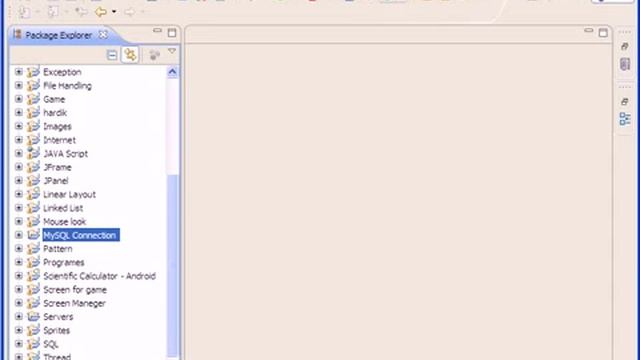Click the Package Explorer vertical scrollbar thumb
This screenshot has height=360, width=640.
click(173, 265)
